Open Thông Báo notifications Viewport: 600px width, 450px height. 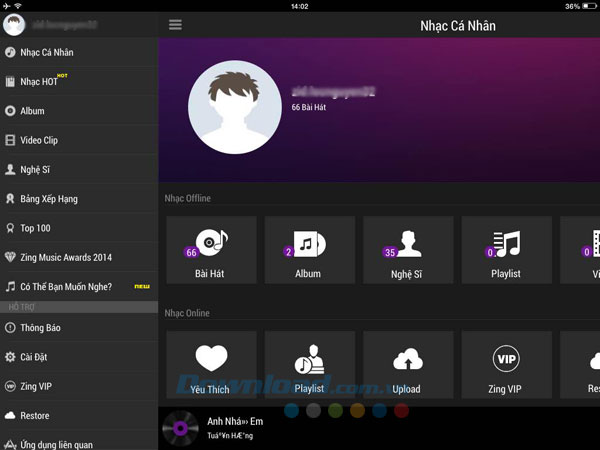pos(79,328)
